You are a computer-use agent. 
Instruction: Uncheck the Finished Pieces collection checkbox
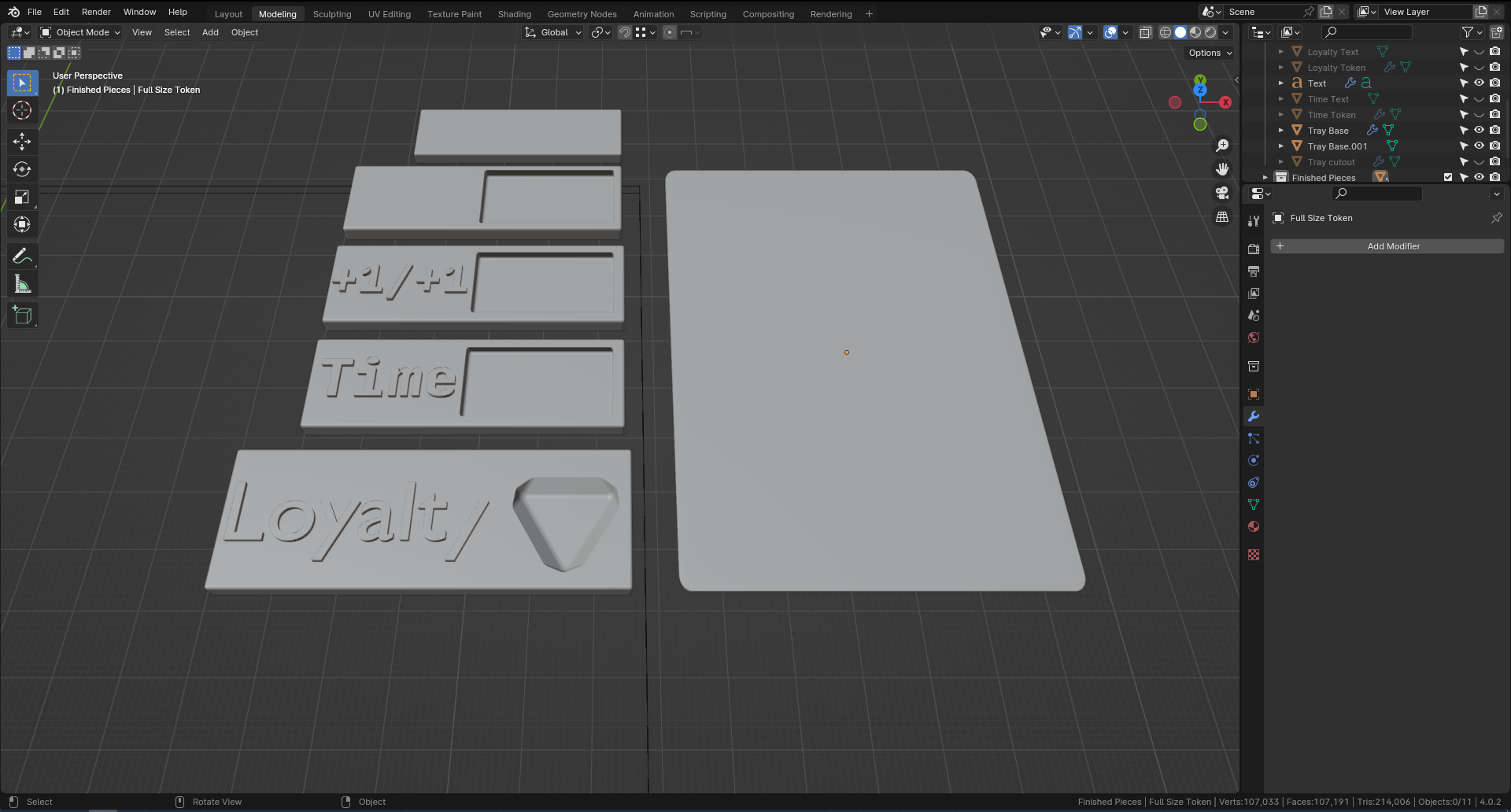[1447, 177]
